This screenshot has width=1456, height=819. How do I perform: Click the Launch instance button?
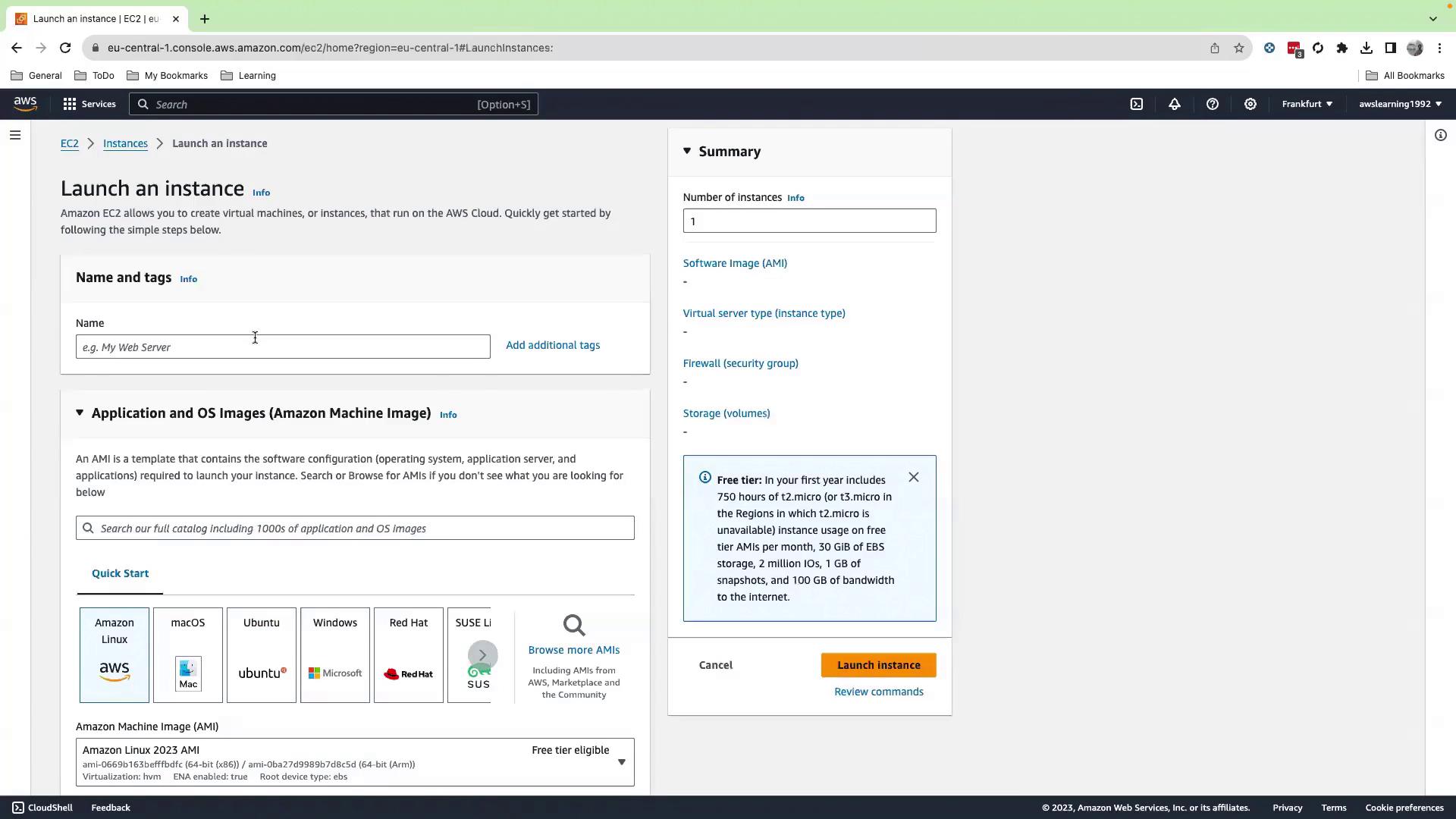point(878,665)
